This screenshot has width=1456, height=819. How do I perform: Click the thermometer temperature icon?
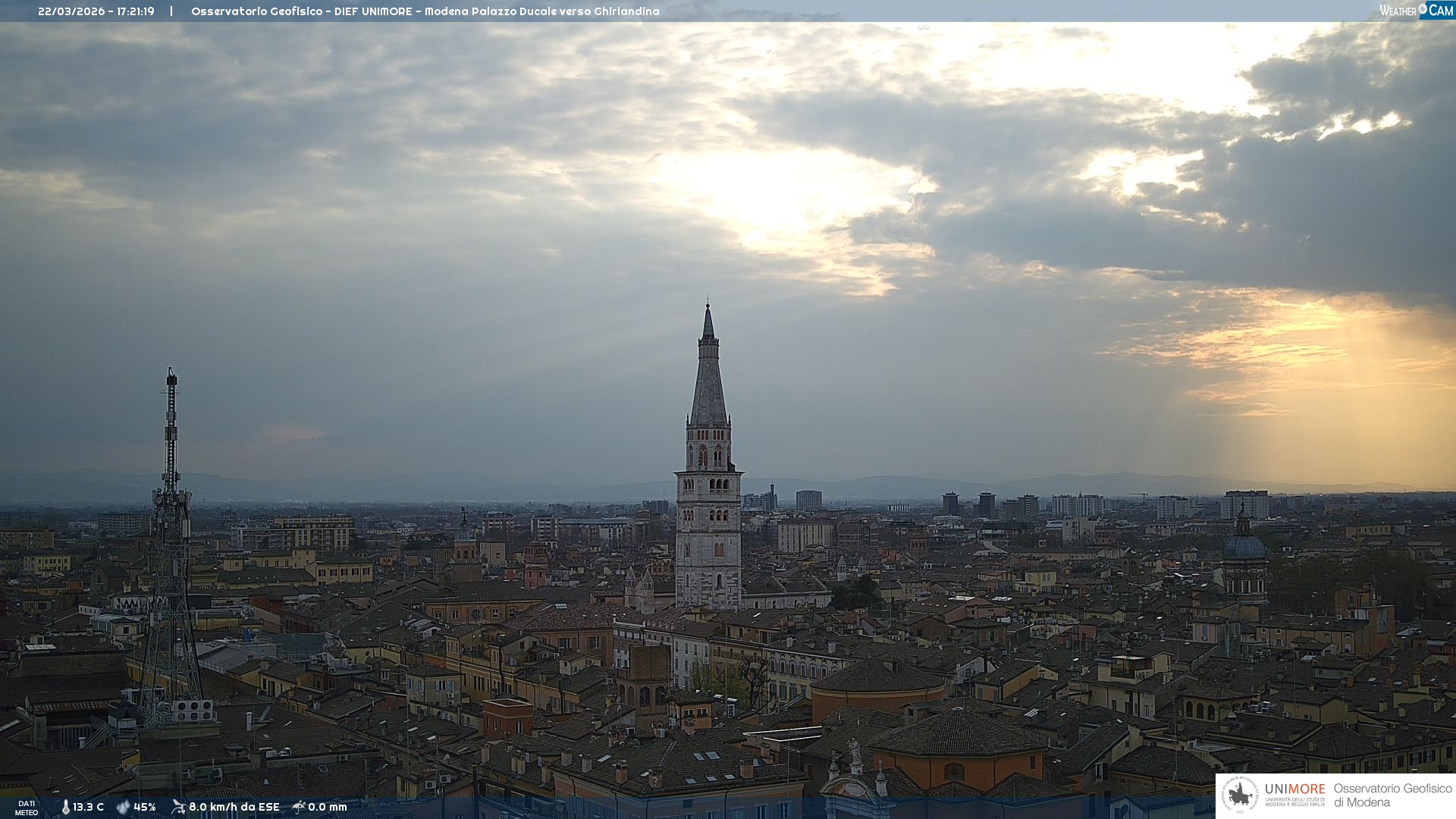[x=65, y=807]
